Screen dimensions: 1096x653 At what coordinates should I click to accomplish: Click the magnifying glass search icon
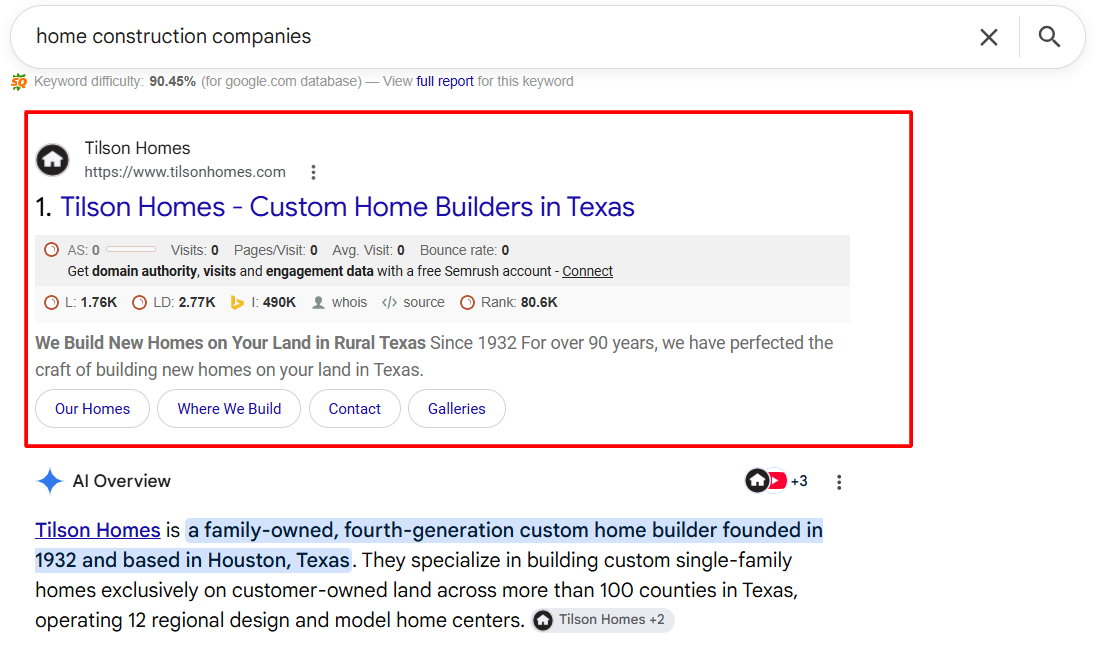1049,36
